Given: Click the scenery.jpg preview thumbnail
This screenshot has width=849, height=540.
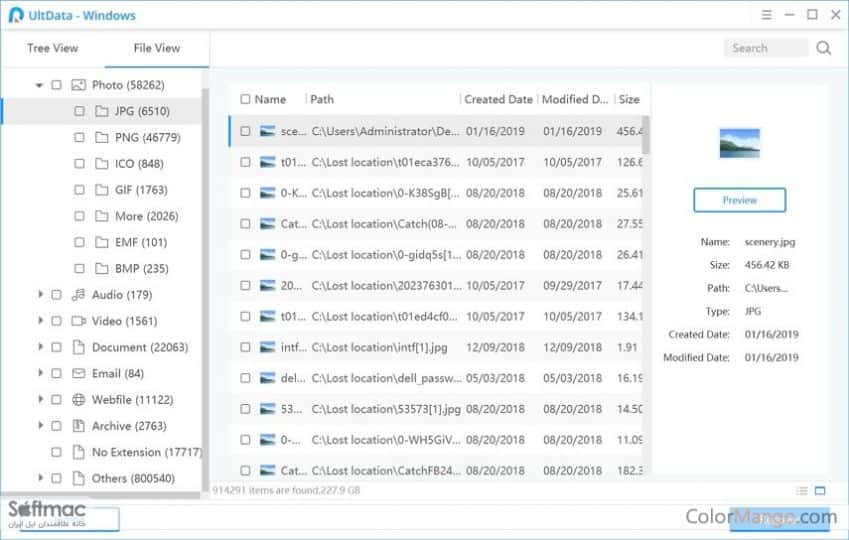Looking at the screenshot, I should pyautogui.click(x=740, y=143).
